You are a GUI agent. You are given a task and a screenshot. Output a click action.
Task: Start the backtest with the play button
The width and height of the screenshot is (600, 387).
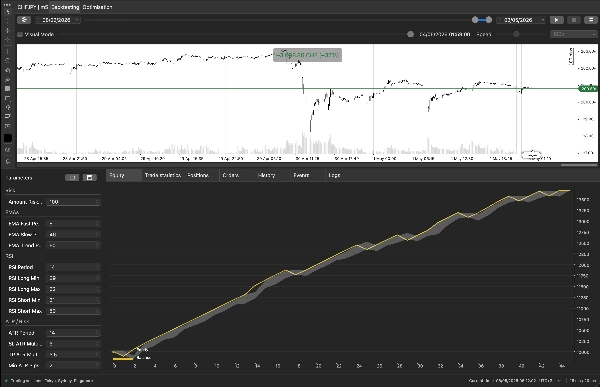[556, 20]
